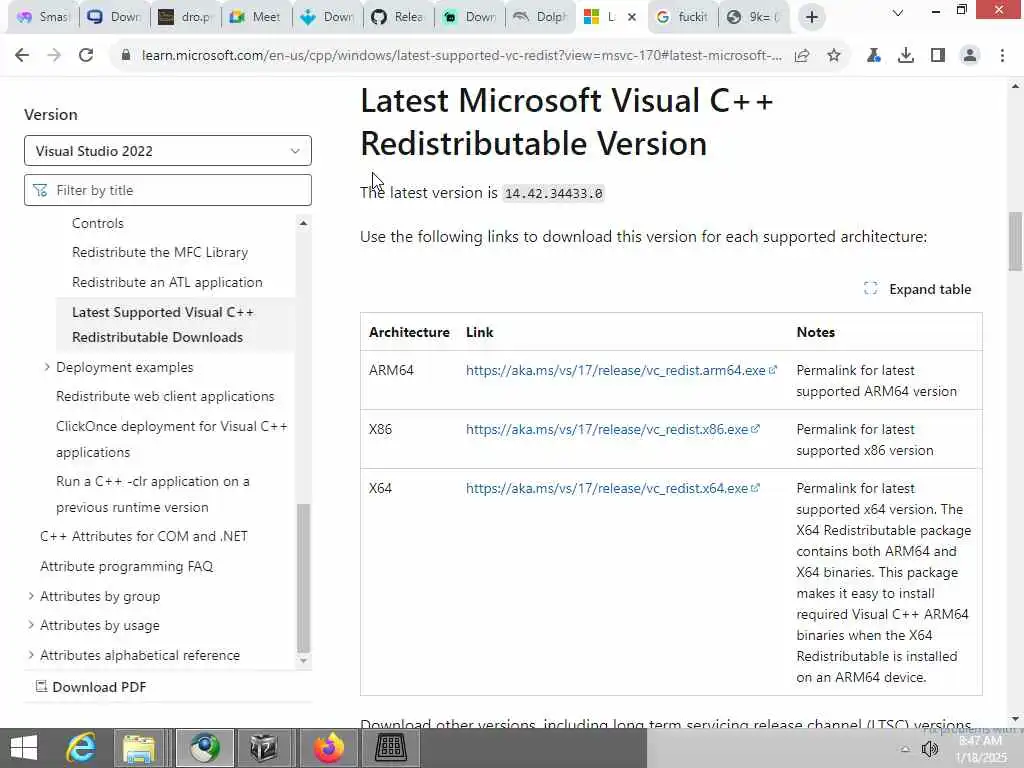
Task: Open File Explorer from the taskbar
Action: point(139,748)
